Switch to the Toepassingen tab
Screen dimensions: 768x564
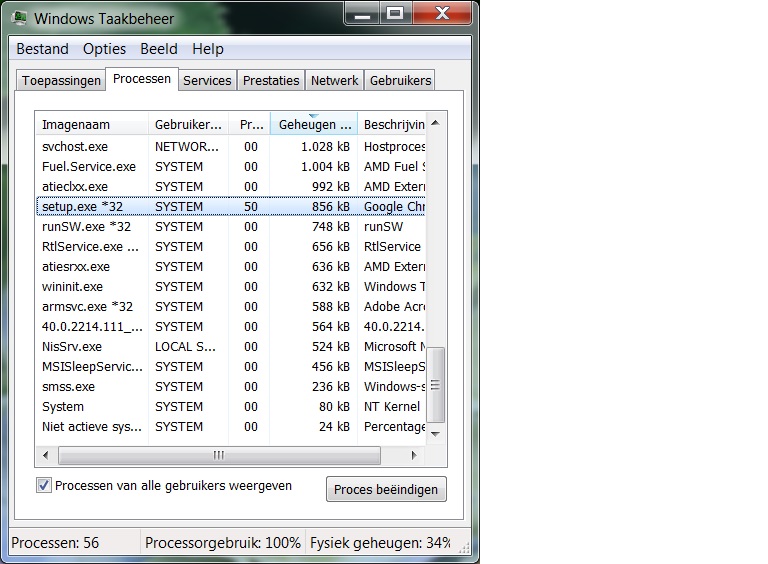[61, 81]
